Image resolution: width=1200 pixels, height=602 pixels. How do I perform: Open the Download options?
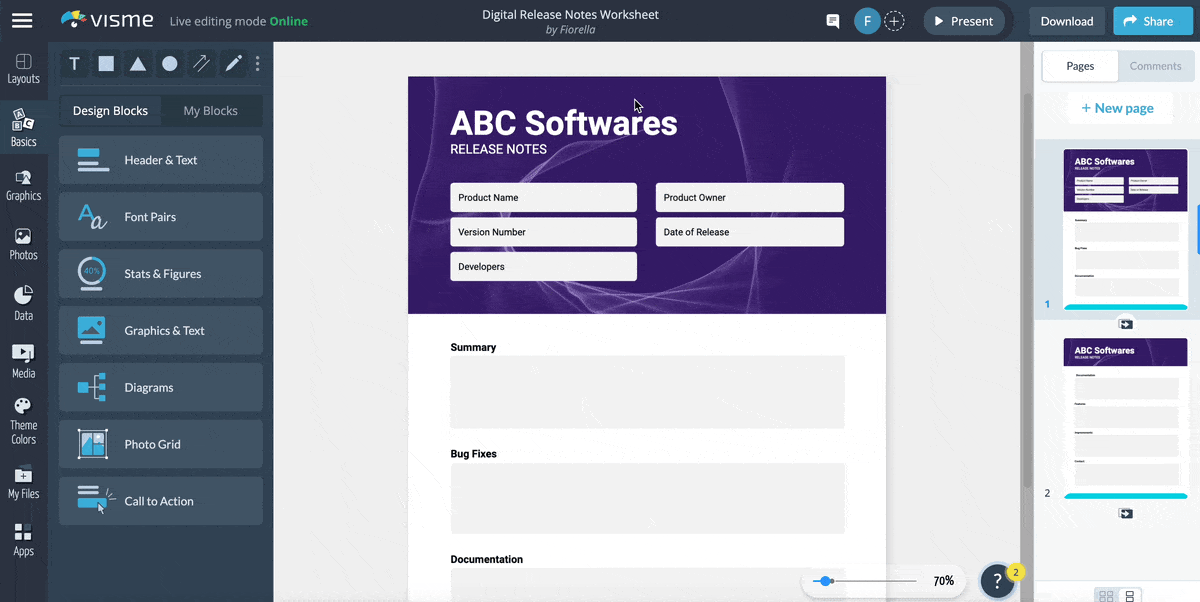pyautogui.click(x=1066, y=20)
